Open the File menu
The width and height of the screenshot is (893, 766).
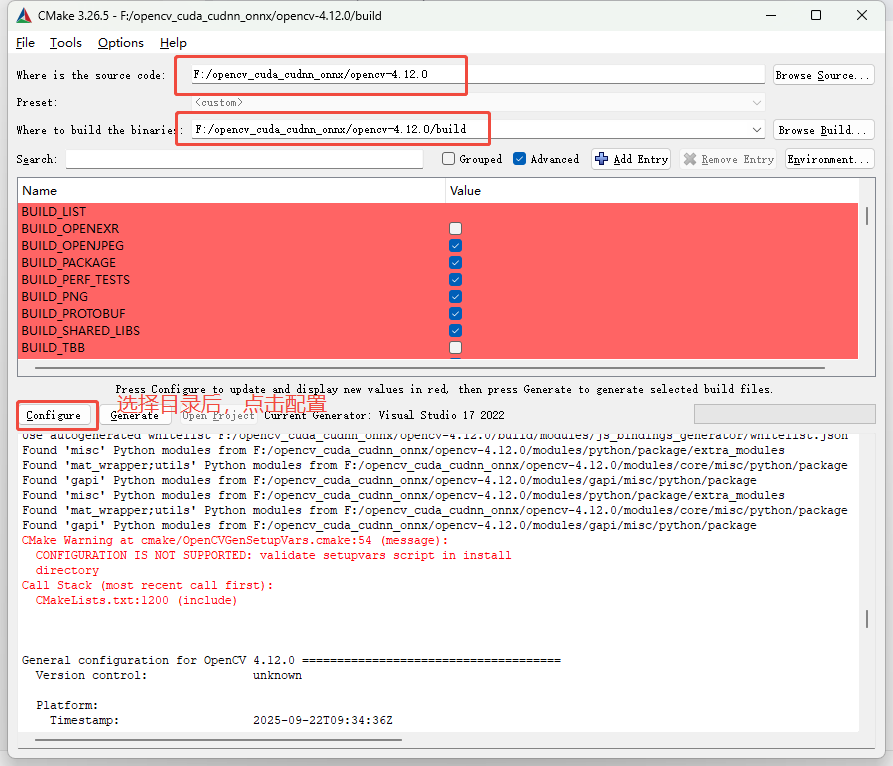pos(24,42)
